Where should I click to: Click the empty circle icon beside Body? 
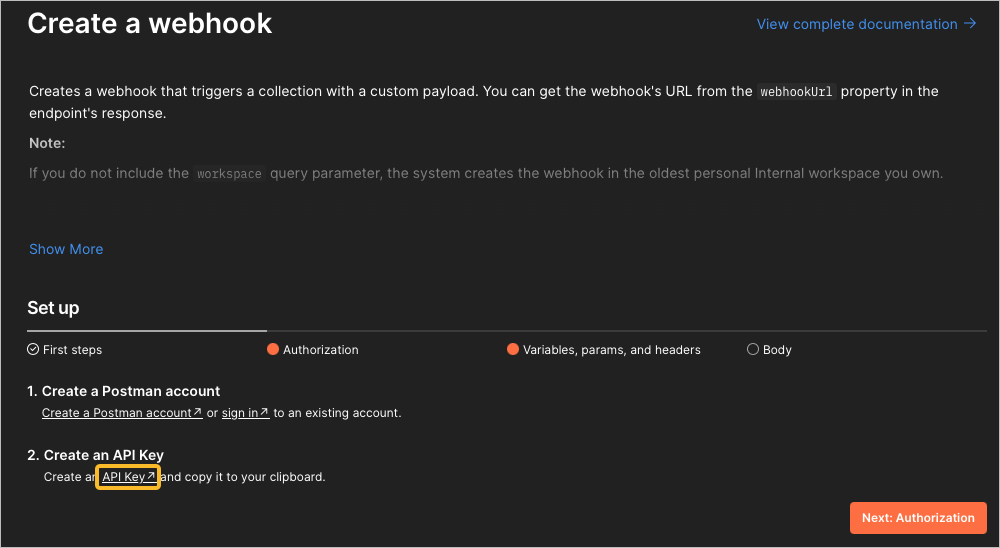[x=753, y=350]
